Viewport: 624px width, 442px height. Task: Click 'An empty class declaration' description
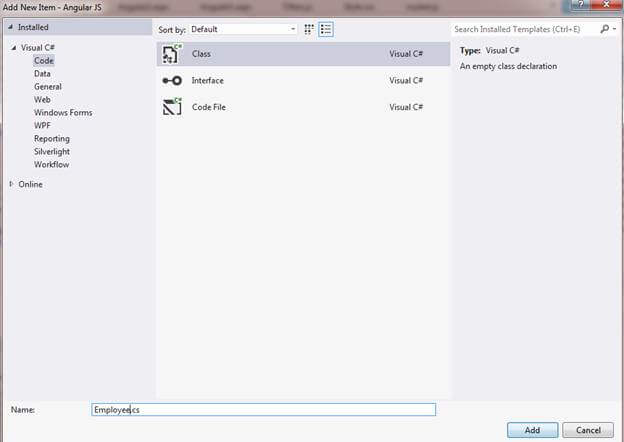click(x=509, y=66)
